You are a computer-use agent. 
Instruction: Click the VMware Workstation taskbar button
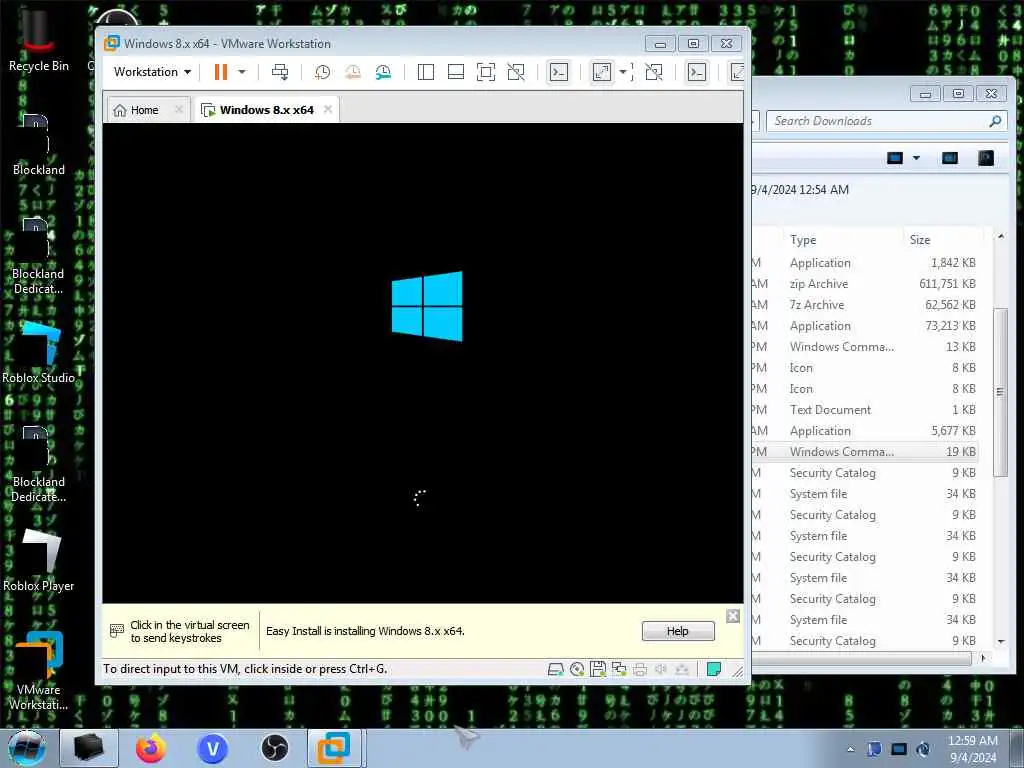[334, 748]
